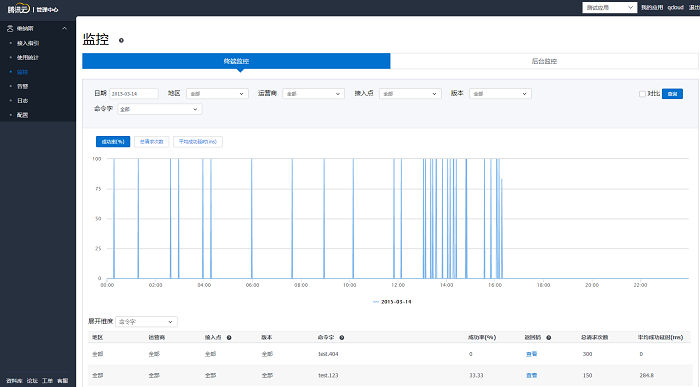Select the 平均成功延时(ms) chart button
The height and width of the screenshot is (387, 700).
[x=198, y=141]
